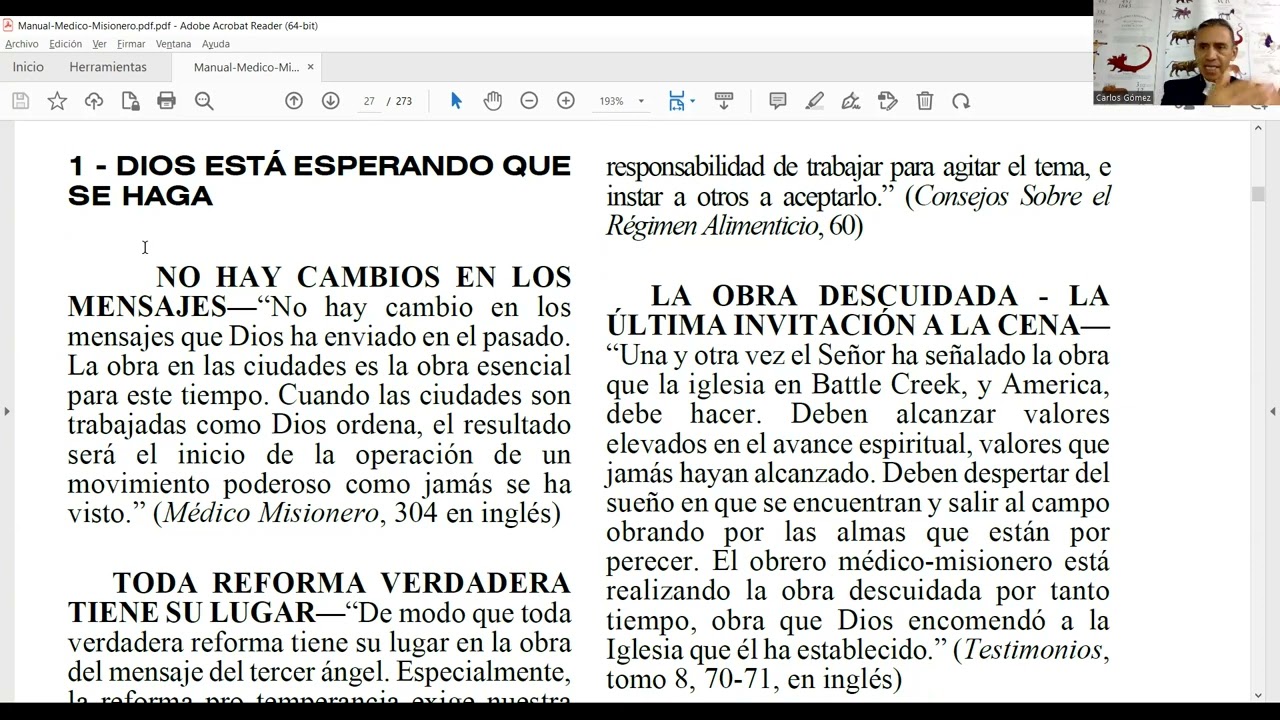Go to next page arrow
Image resolution: width=1280 pixels, height=720 pixels.
tap(331, 101)
